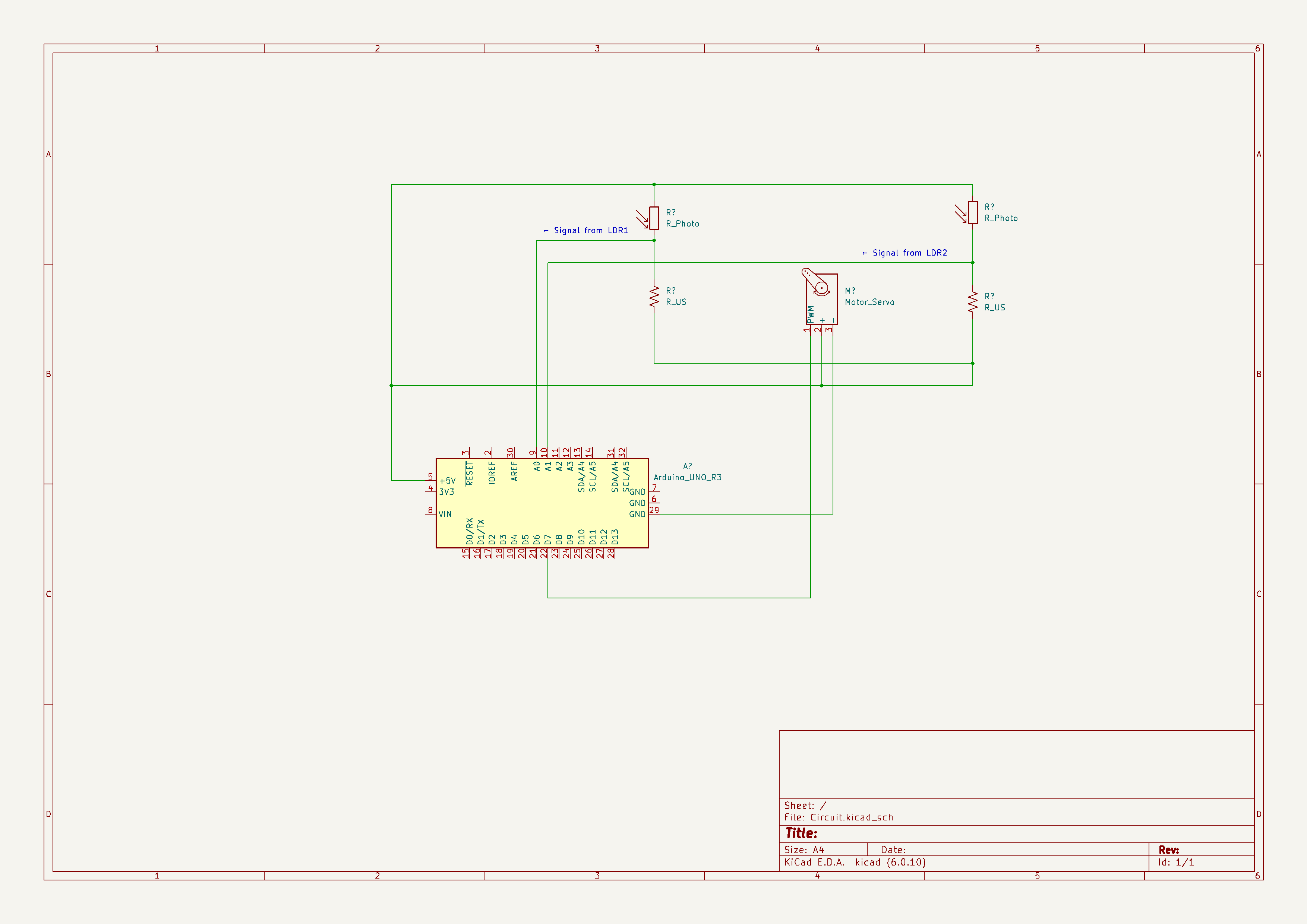Select the 'Signal from LDR1' text note

tap(586, 230)
